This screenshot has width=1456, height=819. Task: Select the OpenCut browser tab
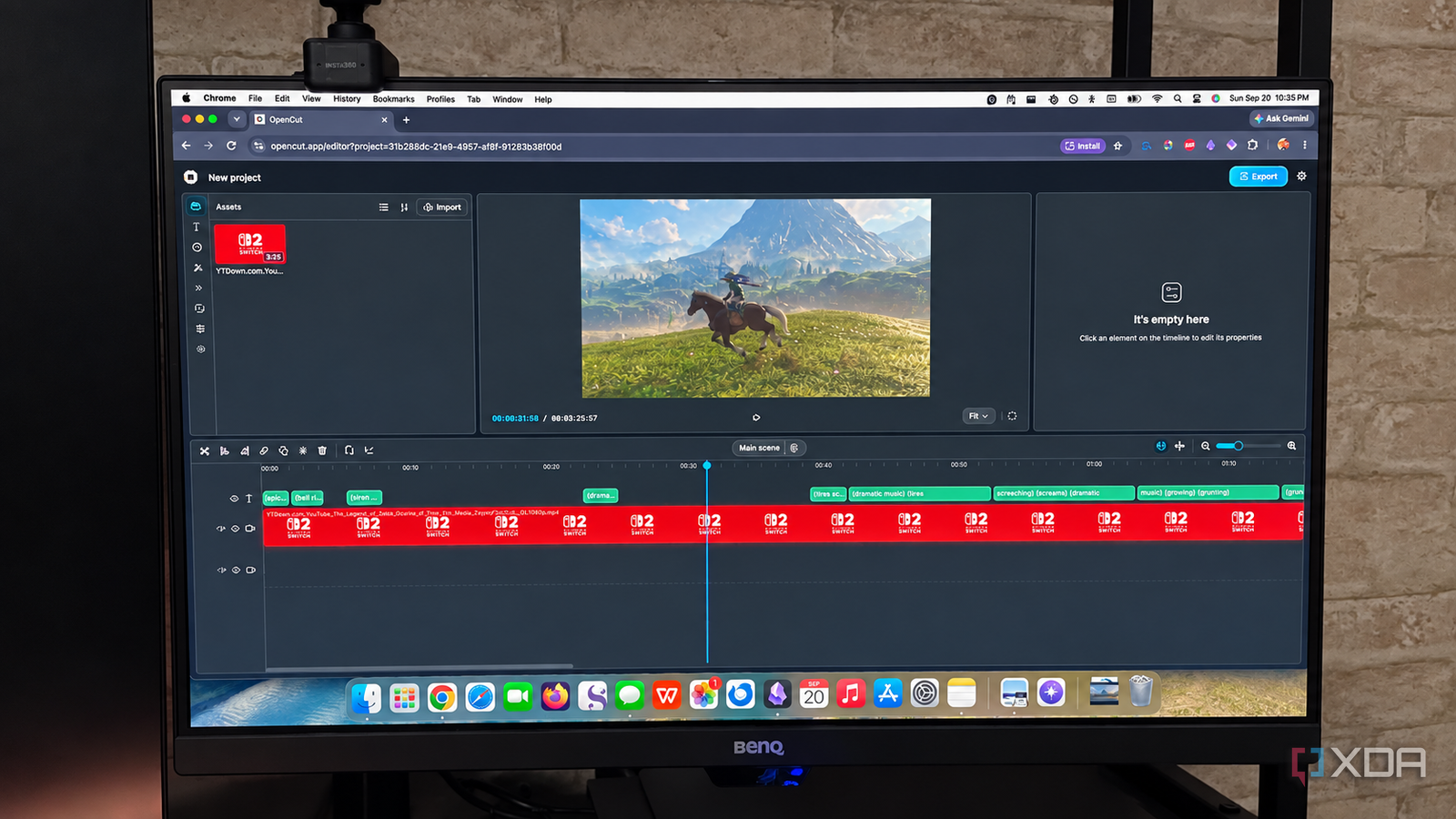(321, 119)
